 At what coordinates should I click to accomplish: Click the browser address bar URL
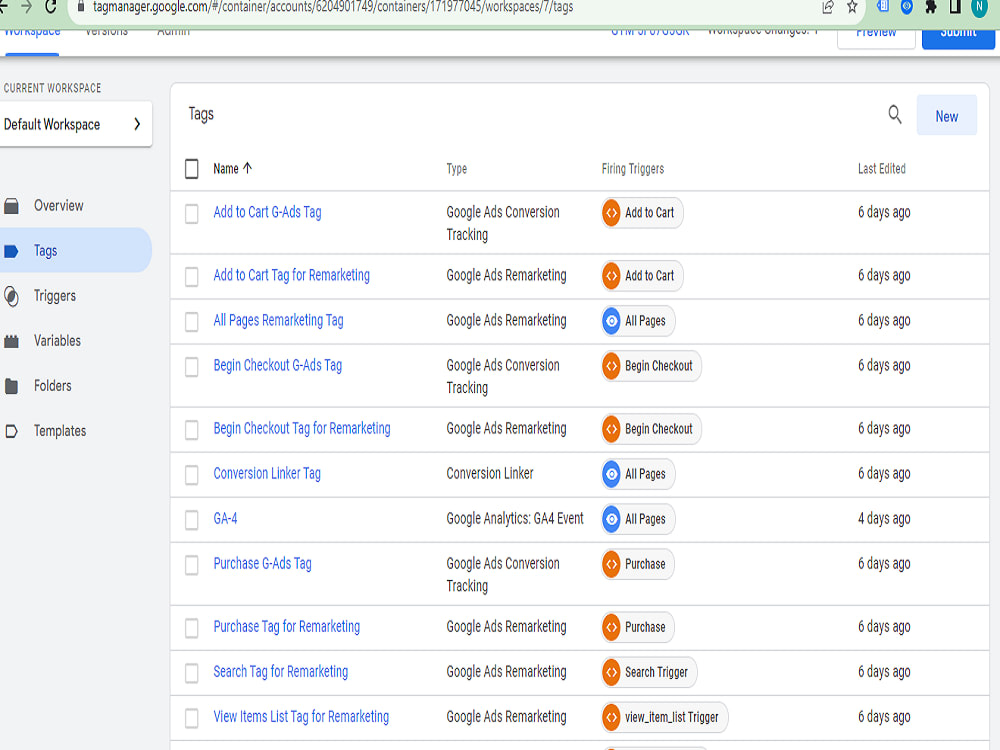pyautogui.click(x=333, y=7)
